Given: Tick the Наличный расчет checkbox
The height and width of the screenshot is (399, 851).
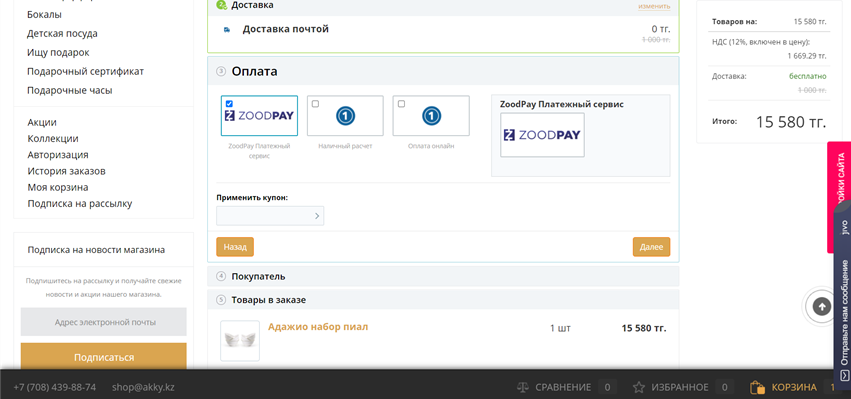Looking at the screenshot, I should point(315,104).
